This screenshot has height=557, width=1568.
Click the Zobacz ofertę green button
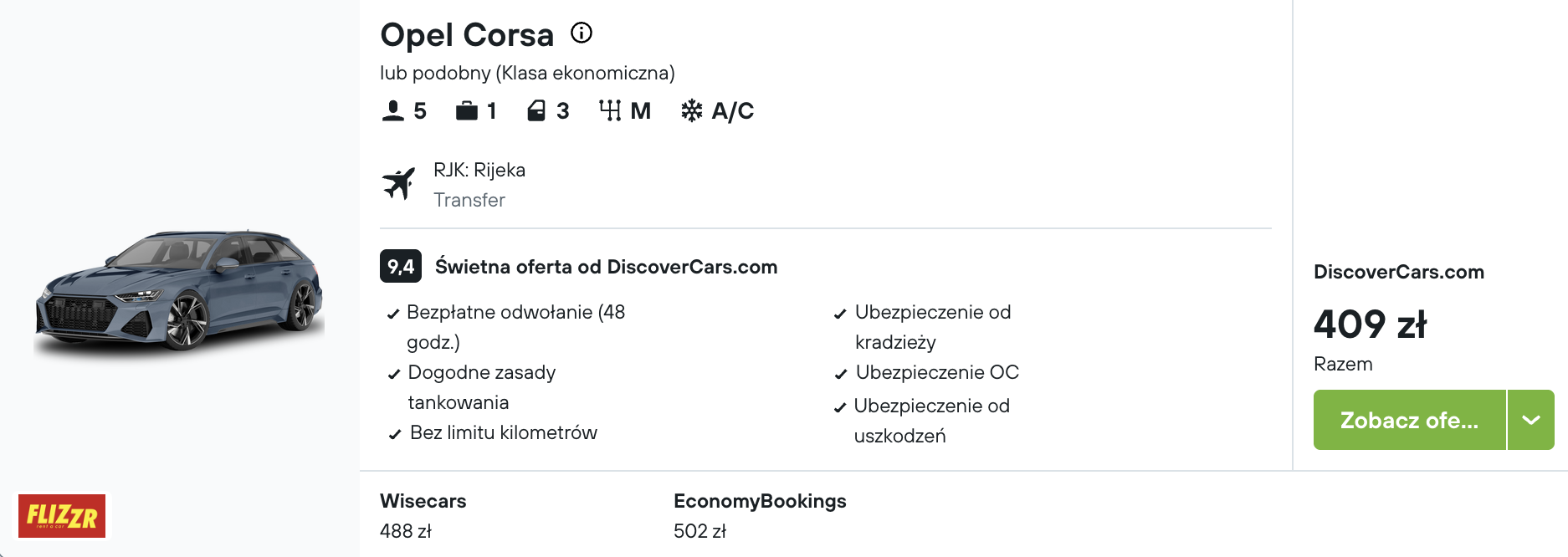point(1410,420)
